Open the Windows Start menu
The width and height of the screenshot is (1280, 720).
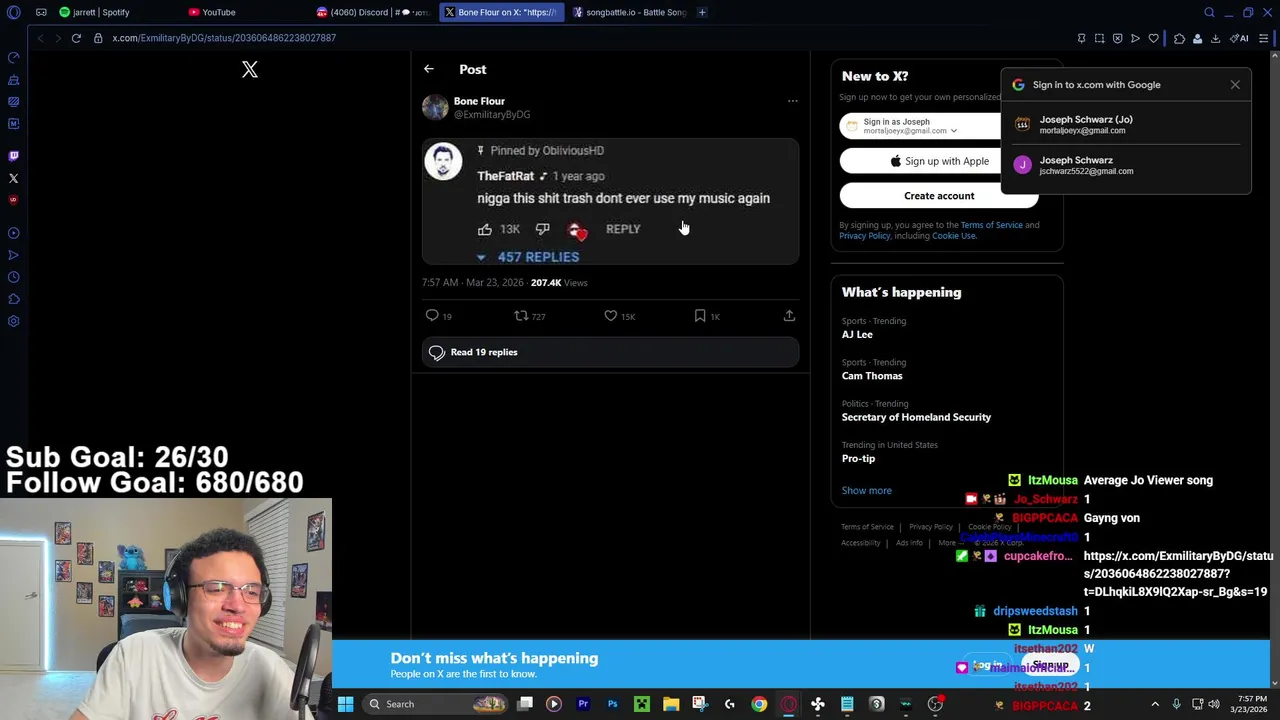[x=345, y=704]
